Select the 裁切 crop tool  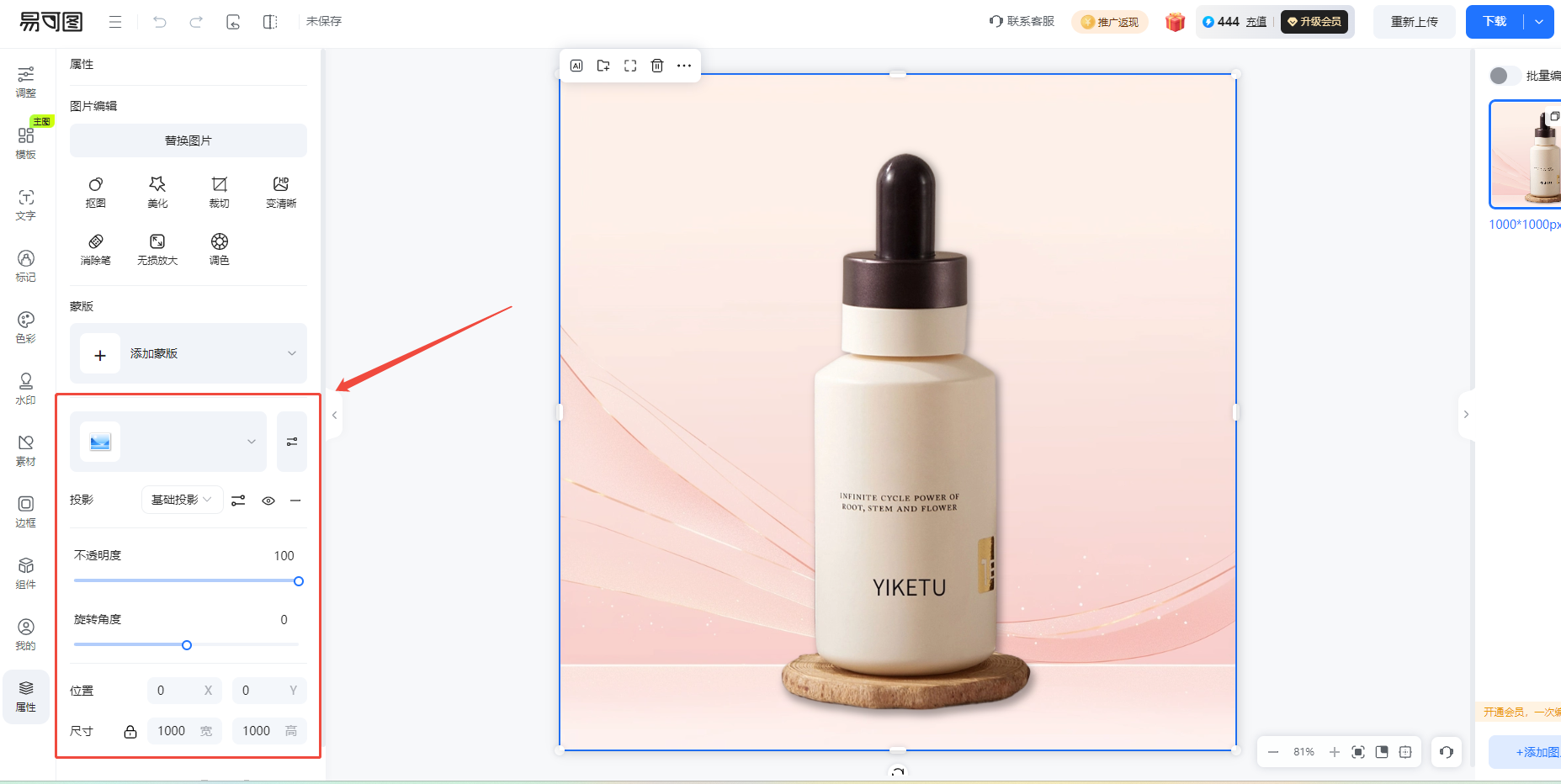coord(219,192)
